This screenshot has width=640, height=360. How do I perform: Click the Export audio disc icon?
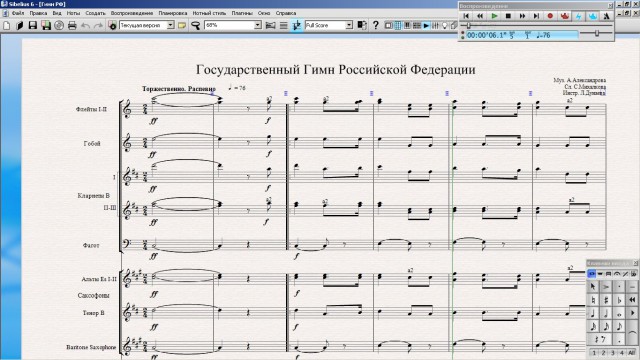point(59,25)
